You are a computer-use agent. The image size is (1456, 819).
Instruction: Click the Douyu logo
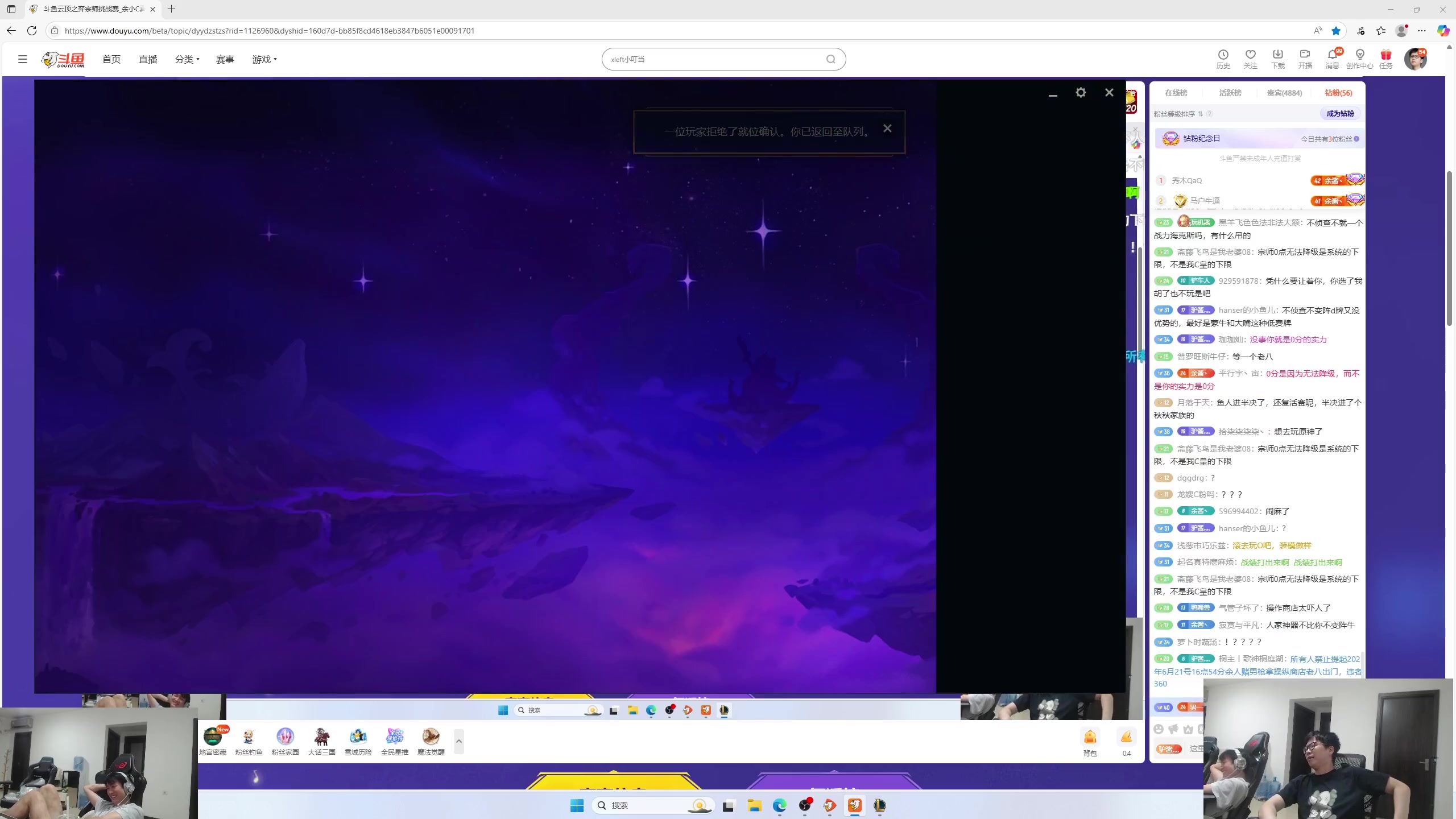(x=63, y=59)
